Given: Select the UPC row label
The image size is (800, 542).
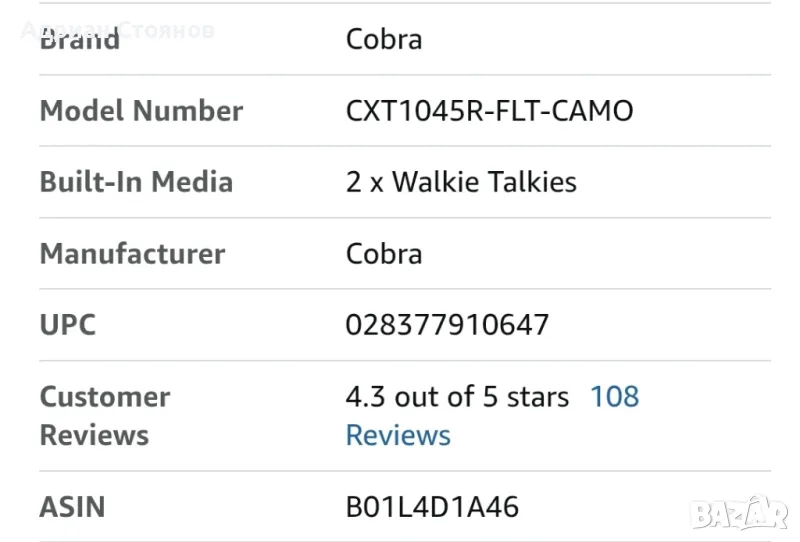Looking at the screenshot, I should pyautogui.click(x=68, y=325).
